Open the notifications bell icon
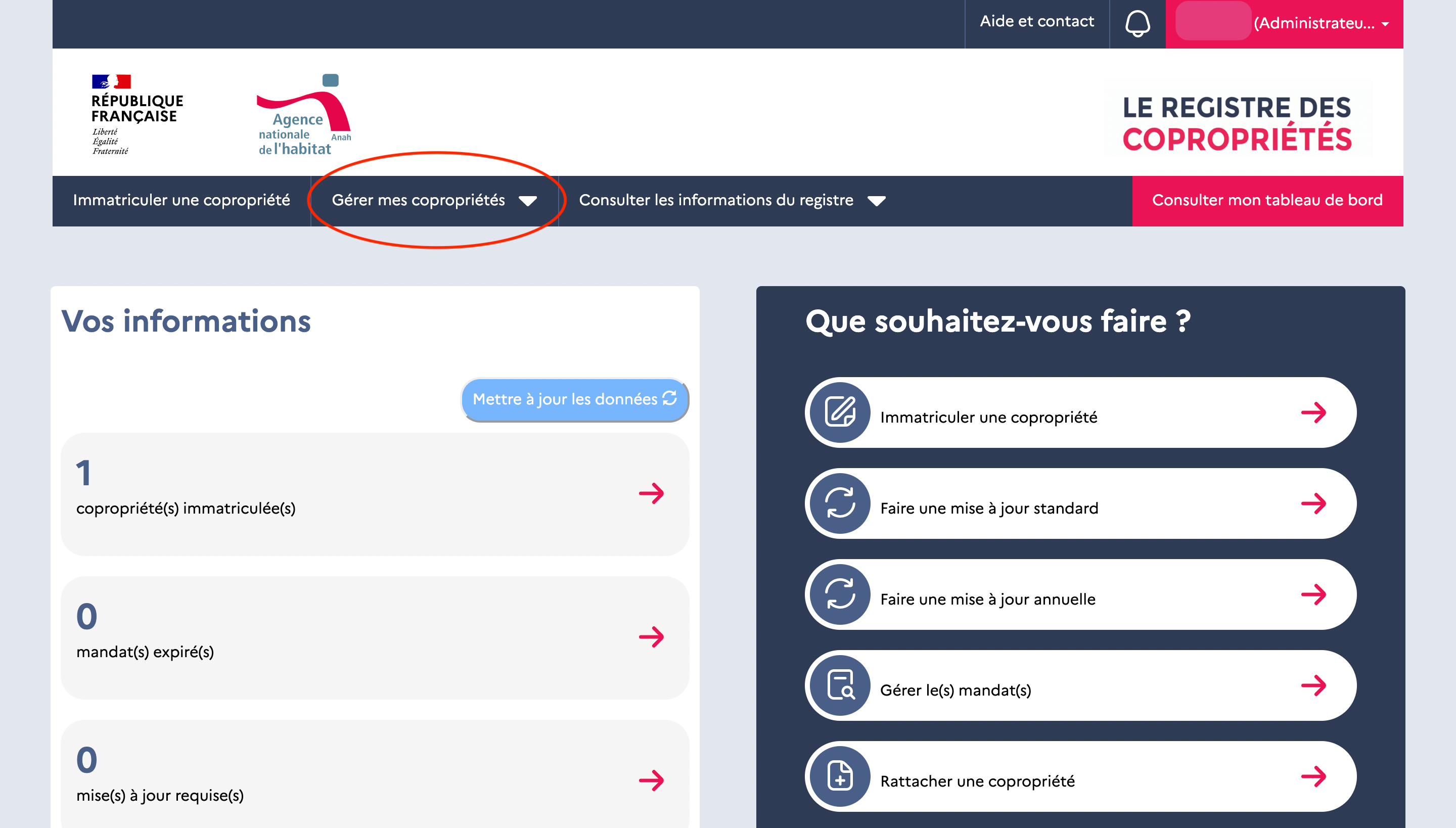Viewport: 1456px width, 828px height. [x=1137, y=23]
